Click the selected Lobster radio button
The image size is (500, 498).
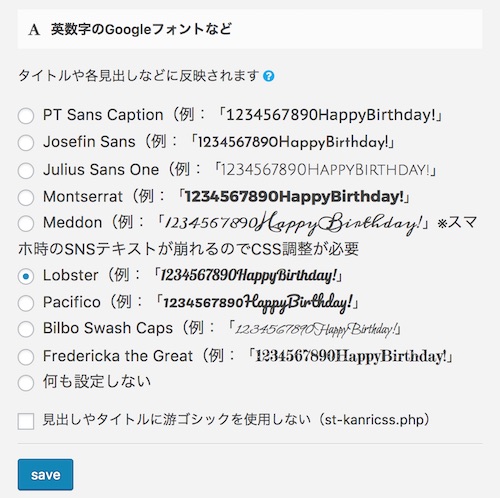(x=26, y=276)
